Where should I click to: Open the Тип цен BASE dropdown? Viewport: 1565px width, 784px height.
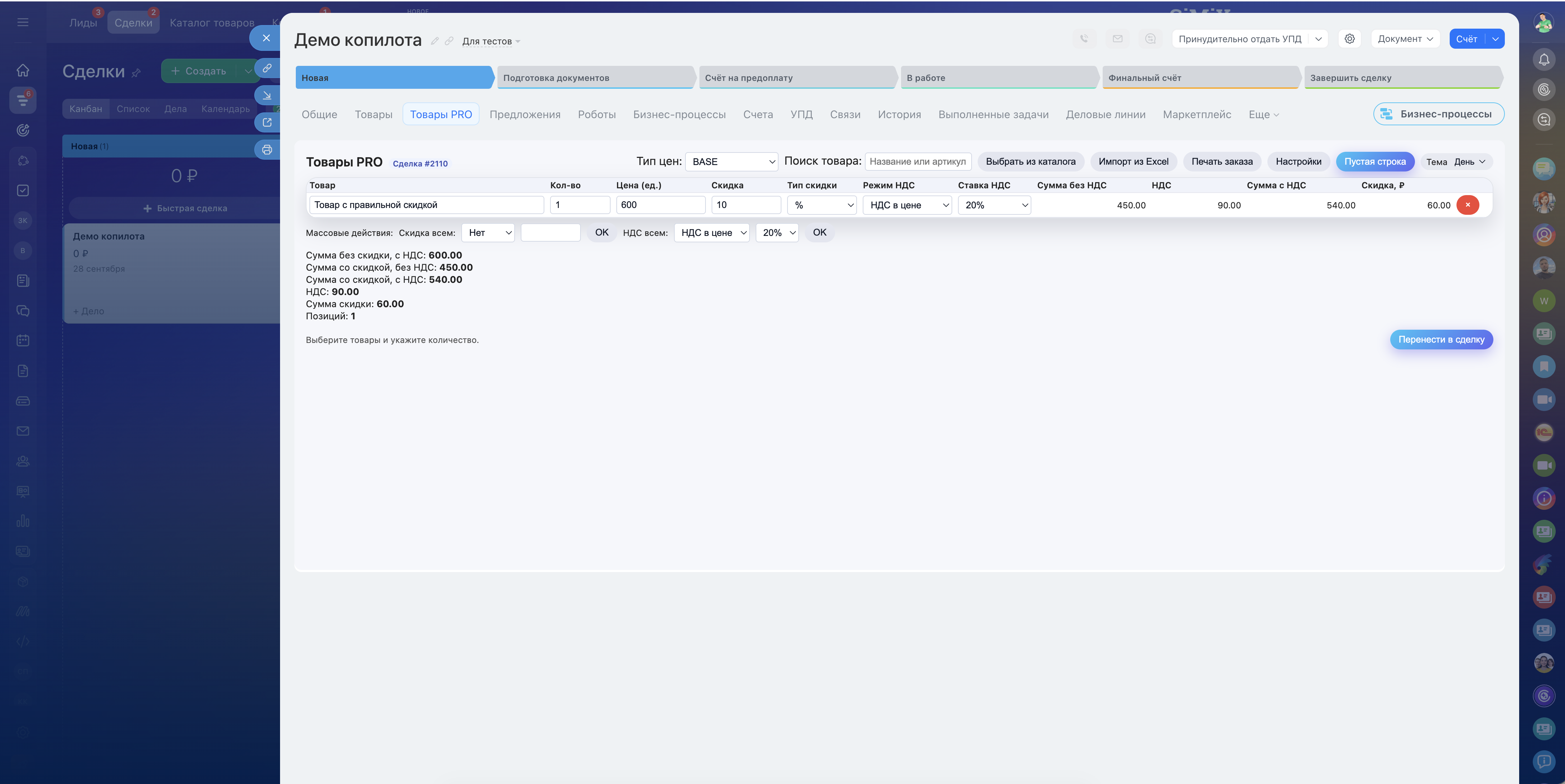[x=731, y=161]
